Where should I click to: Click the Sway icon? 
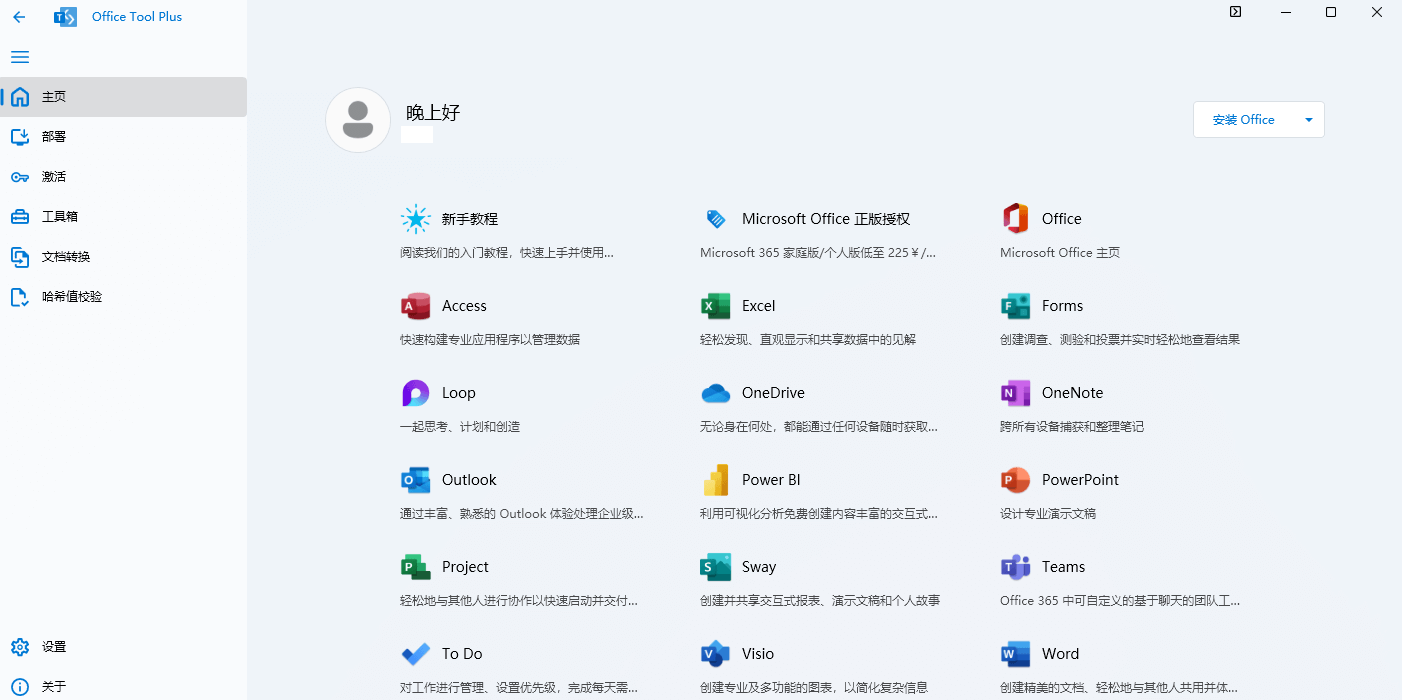point(715,567)
